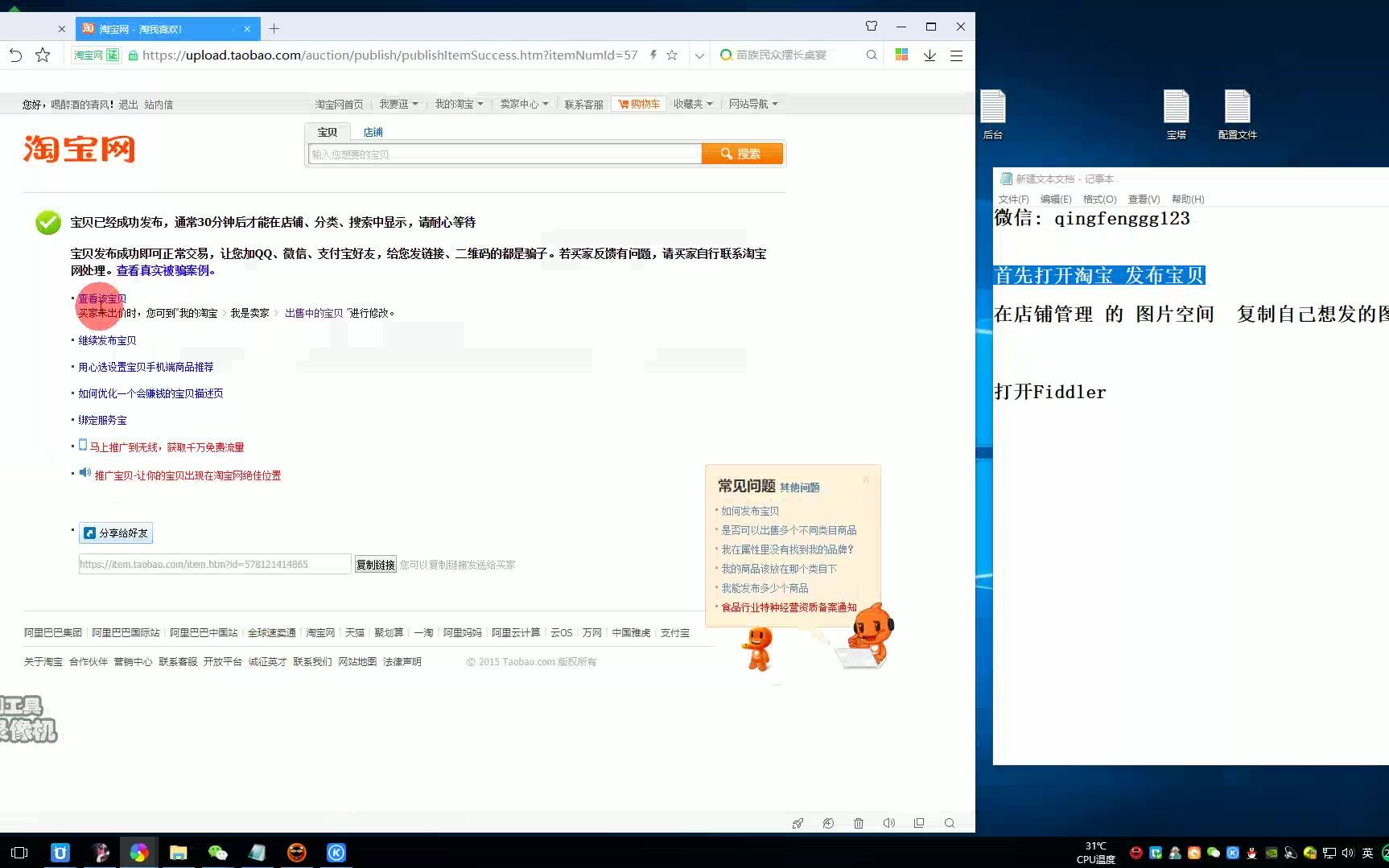
Task: Click the zoom magnifier in browser status bar
Action: [x=950, y=823]
